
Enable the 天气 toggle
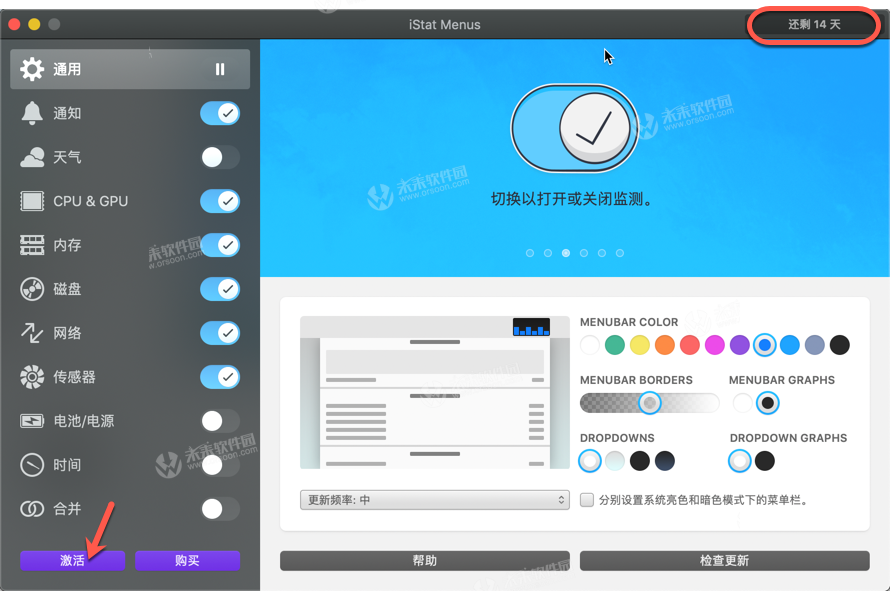[x=220, y=157]
